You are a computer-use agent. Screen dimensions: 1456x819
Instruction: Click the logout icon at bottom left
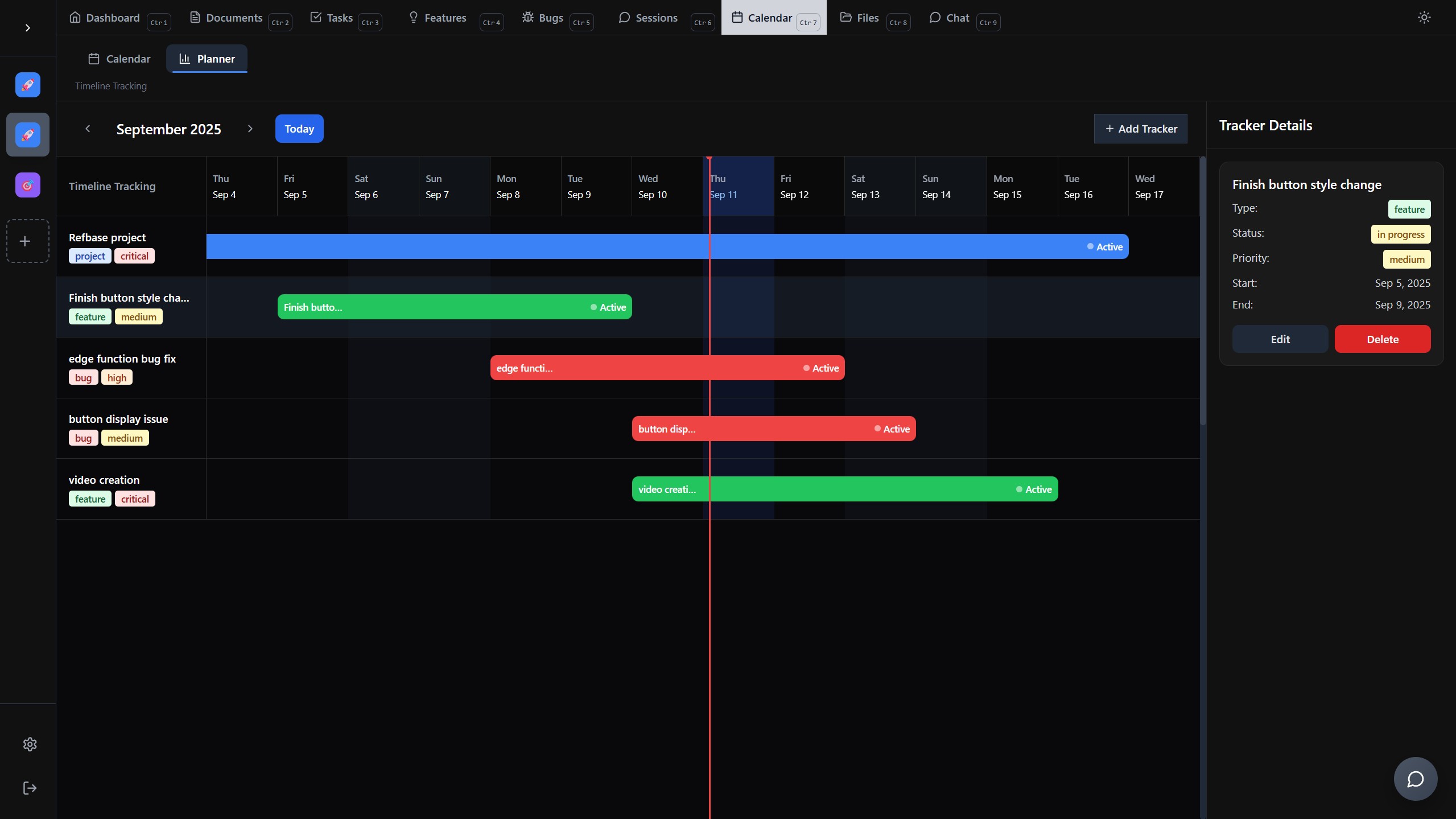30,788
